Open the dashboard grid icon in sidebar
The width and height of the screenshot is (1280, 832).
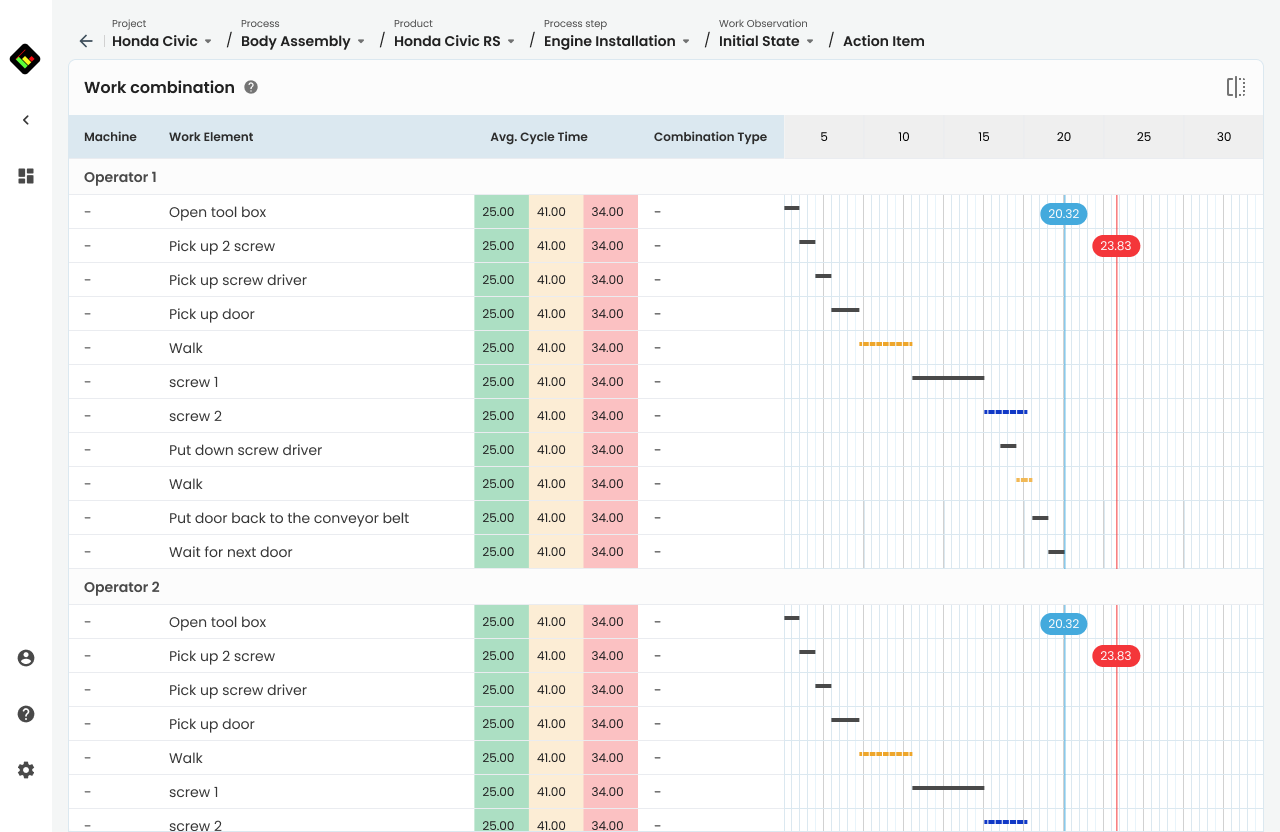pyautogui.click(x=25, y=176)
